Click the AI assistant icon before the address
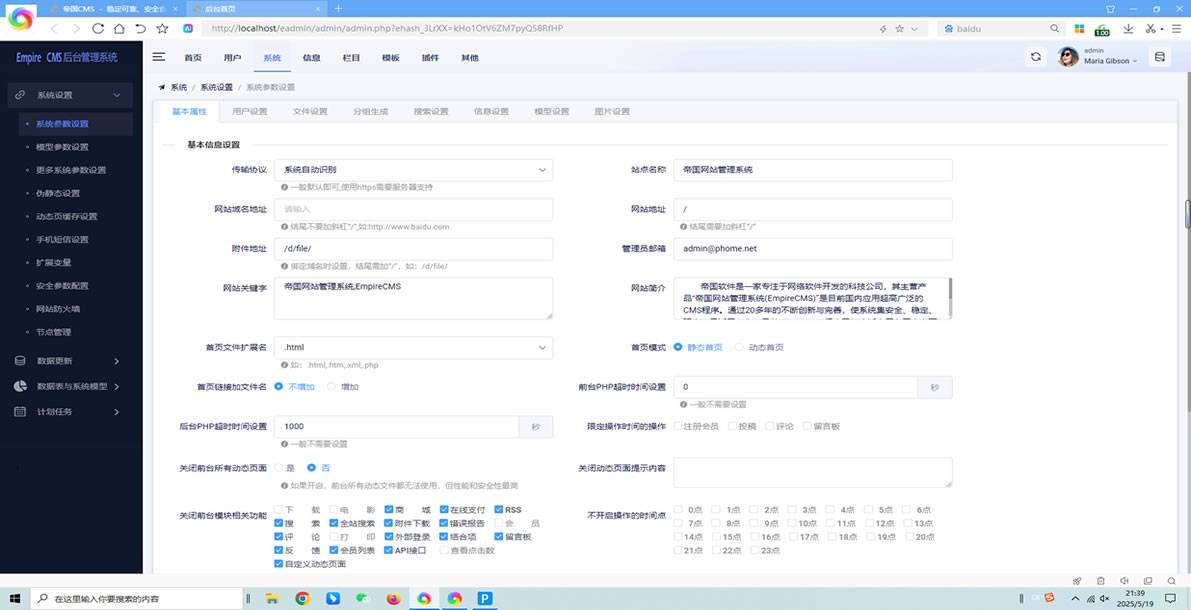This screenshot has width=1191, height=610. [x=188, y=28]
